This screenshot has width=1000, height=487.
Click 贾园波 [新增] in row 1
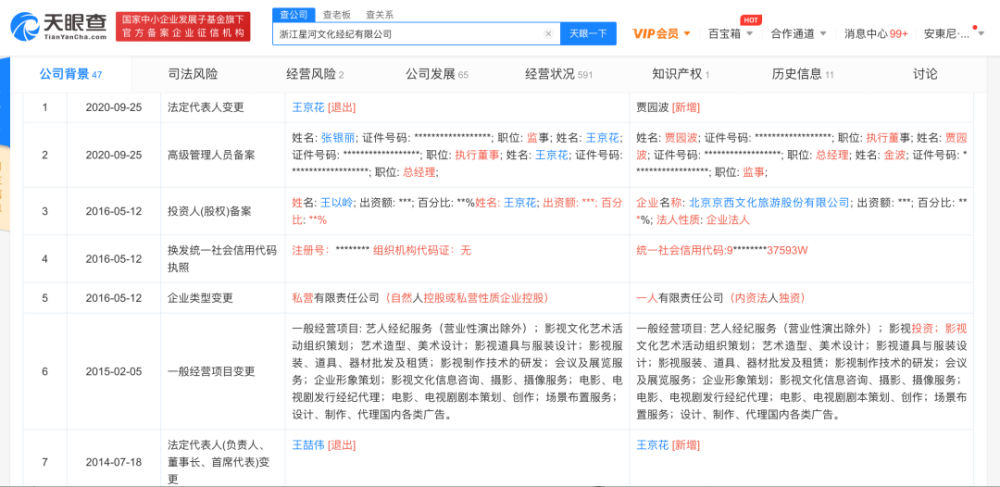coord(669,108)
